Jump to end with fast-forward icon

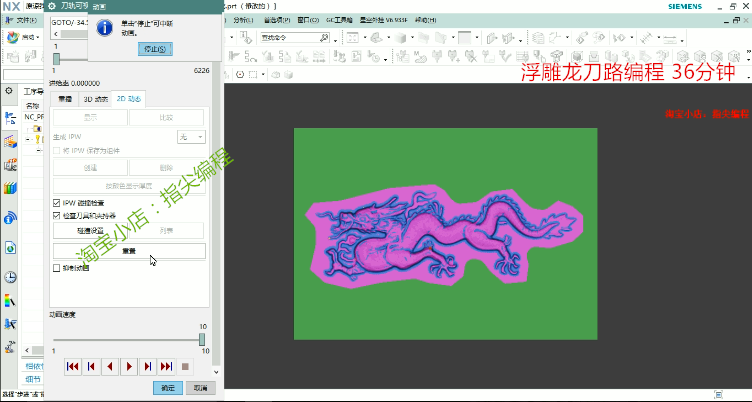[x=166, y=367]
